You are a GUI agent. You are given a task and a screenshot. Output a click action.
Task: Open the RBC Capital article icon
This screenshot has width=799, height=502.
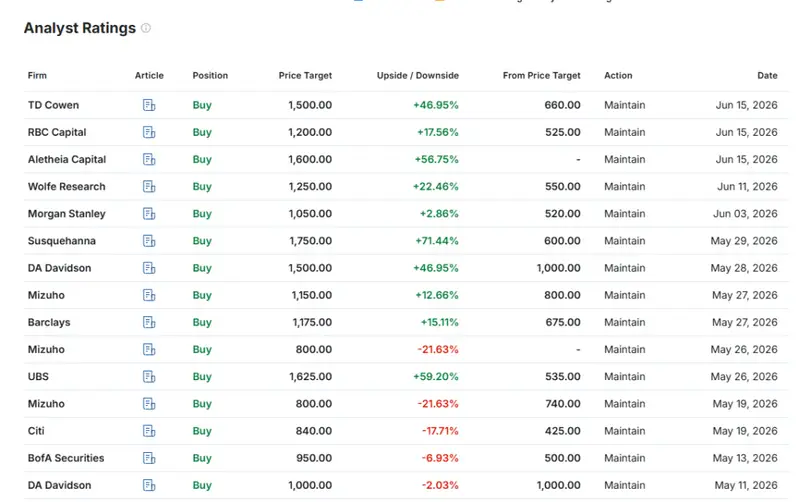(149, 132)
